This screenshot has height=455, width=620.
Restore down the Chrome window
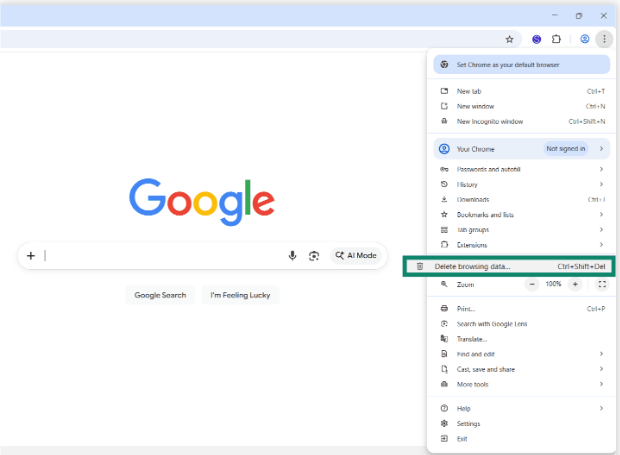(579, 15)
